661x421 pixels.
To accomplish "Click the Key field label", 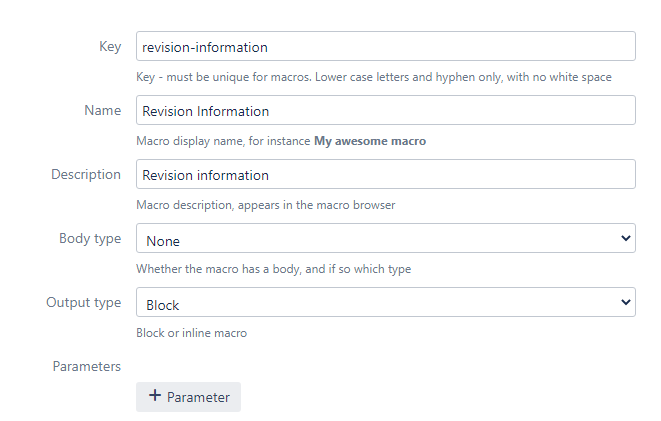I will click(110, 47).
